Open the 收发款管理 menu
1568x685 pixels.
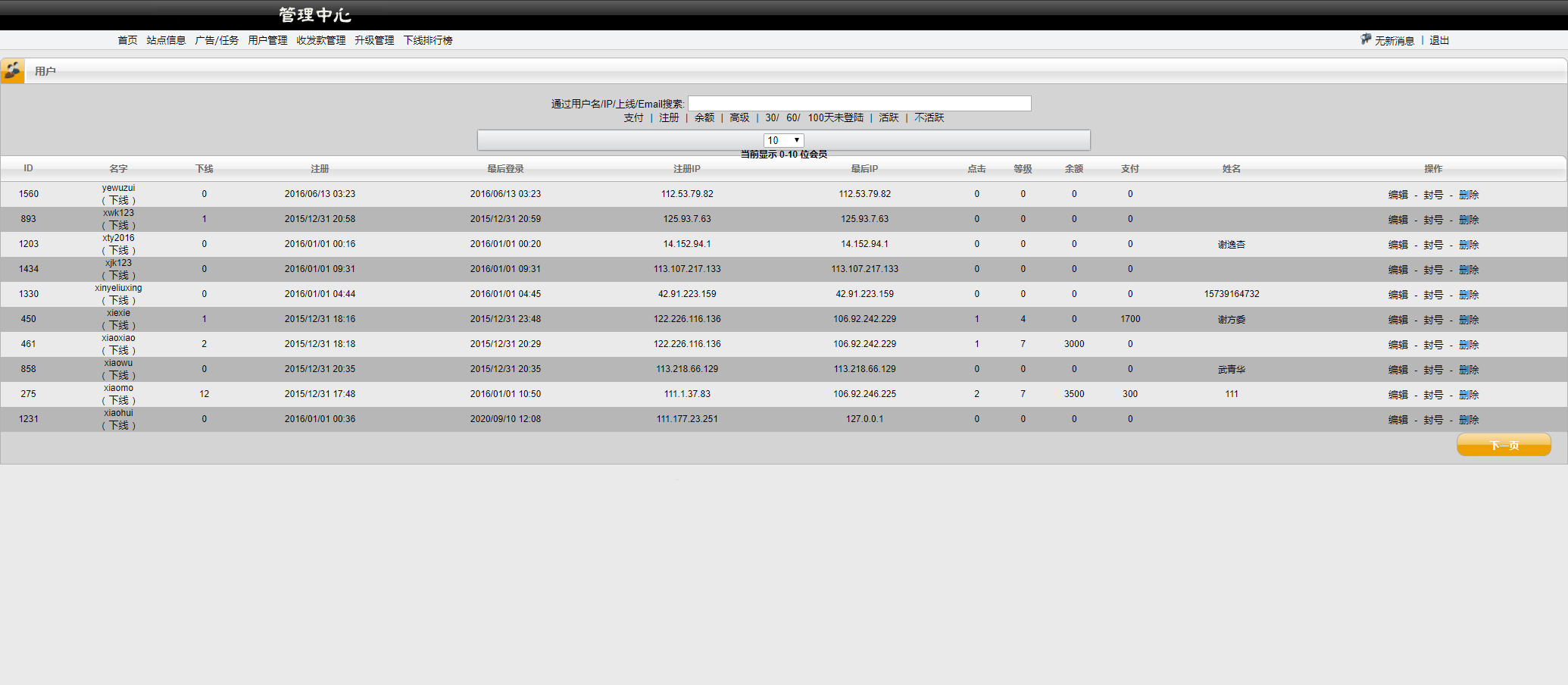[x=320, y=40]
